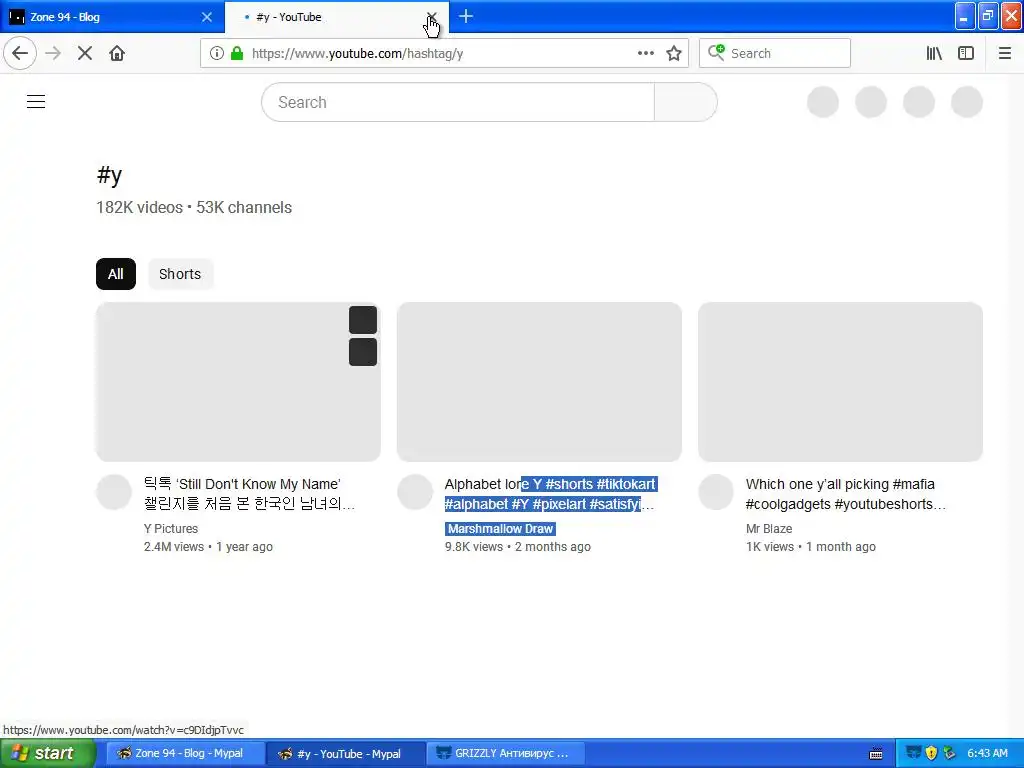
Task: Click the Forward navigation arrow
Action: coord(53,54)
